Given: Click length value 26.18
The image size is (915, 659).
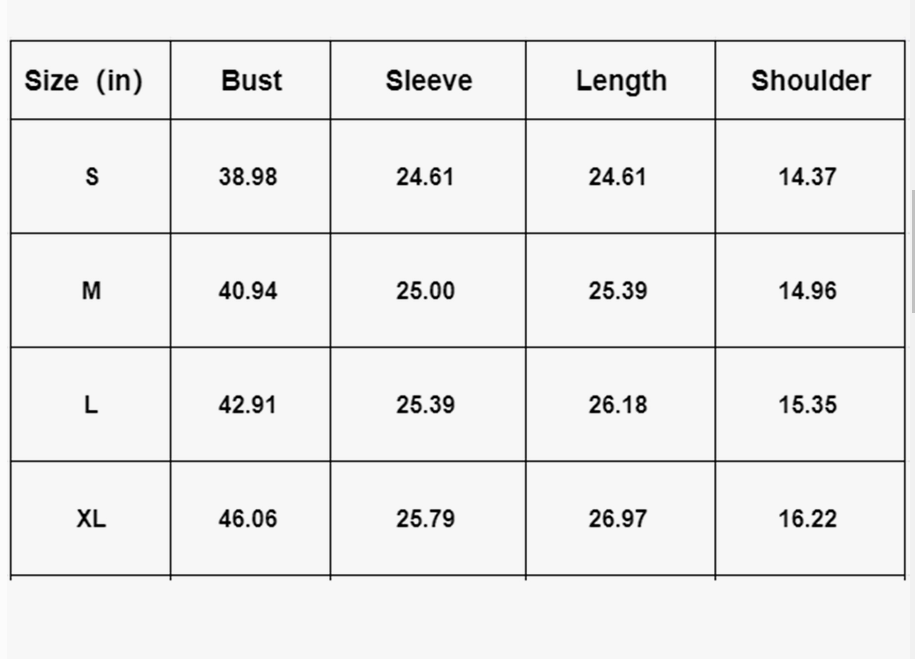Looking at the screenshot, I should point(618,405).
